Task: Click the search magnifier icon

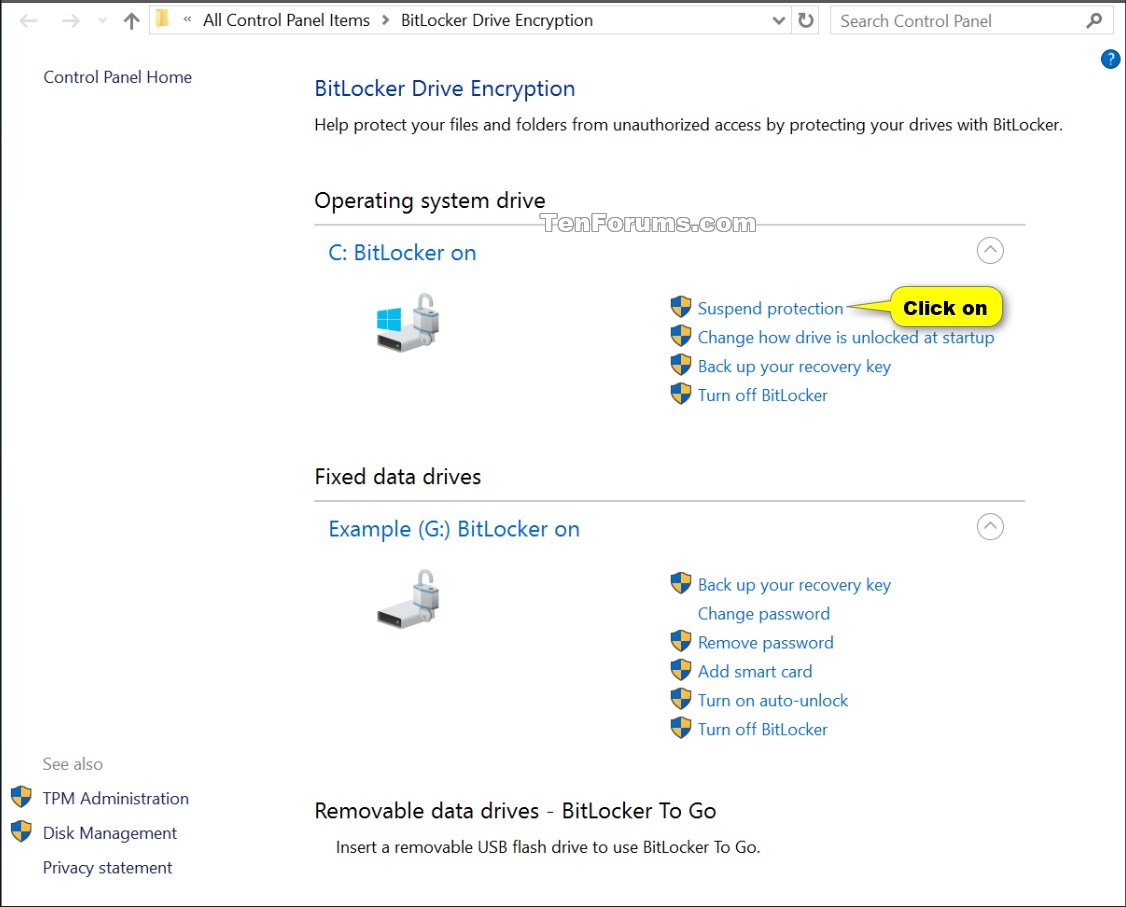Action: (1094, 21)
